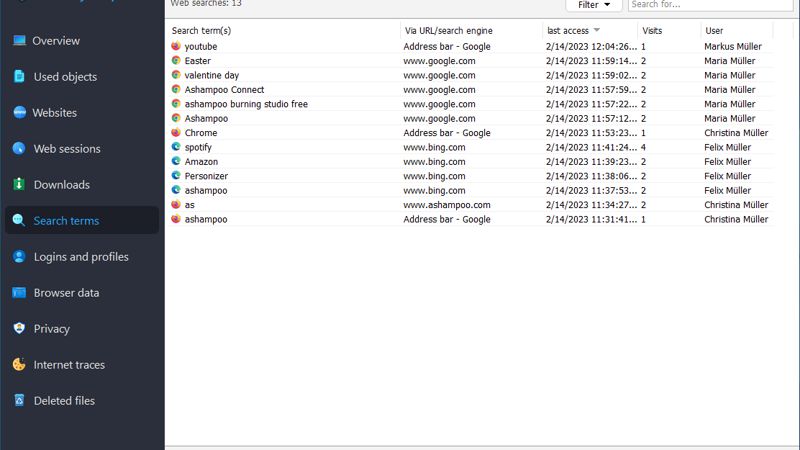
Task: Focus the Search for input field
Action: (x=710, y=5)
